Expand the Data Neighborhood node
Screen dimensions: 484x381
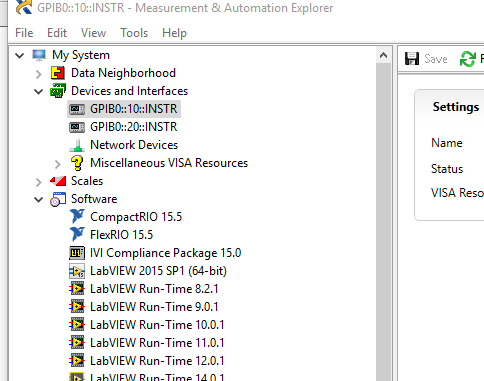pos(39,74)
